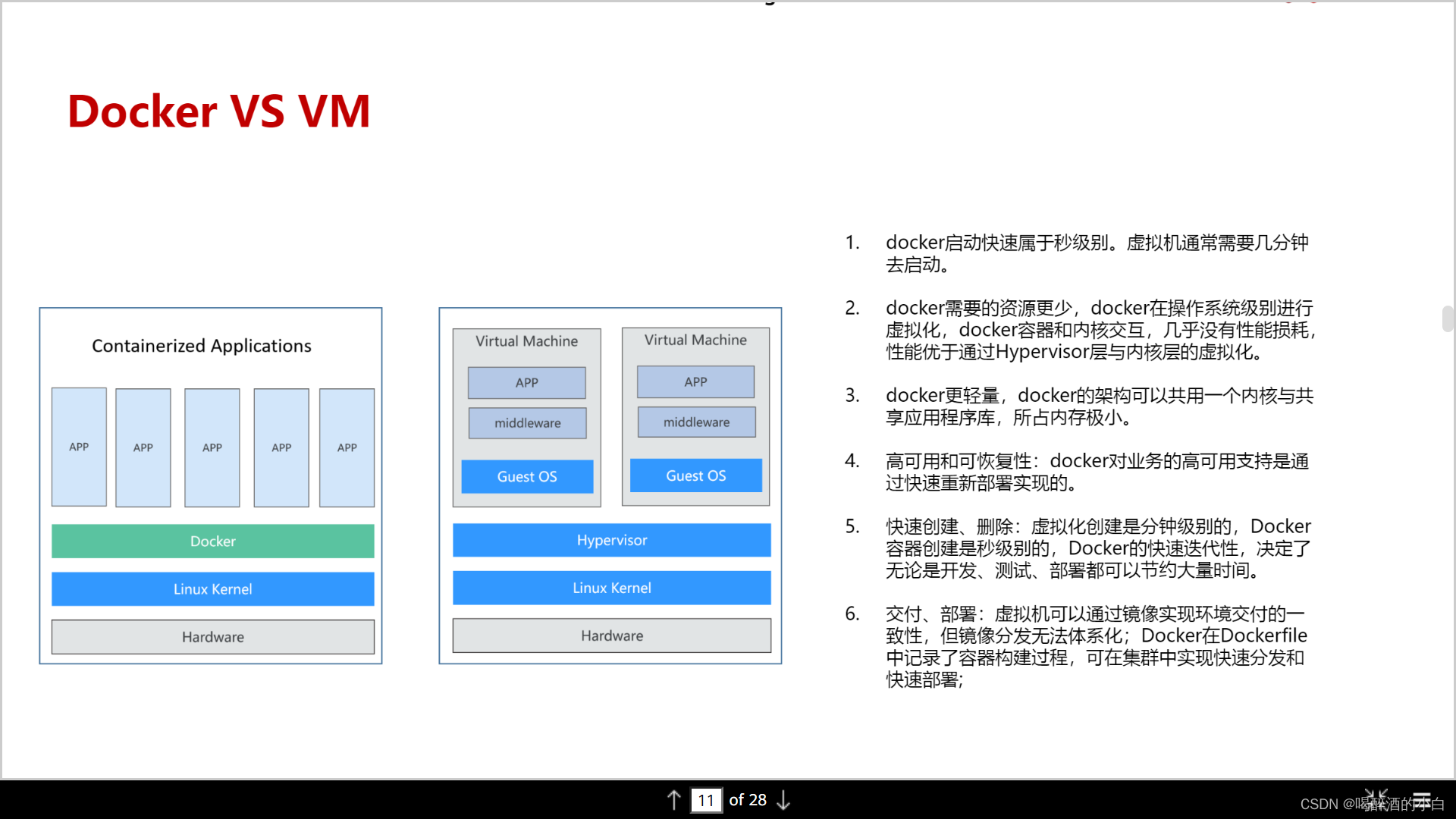Click 'middleware' in the right Virtual Machine
Screen dimensions: 1456x819
pos(697,422)
